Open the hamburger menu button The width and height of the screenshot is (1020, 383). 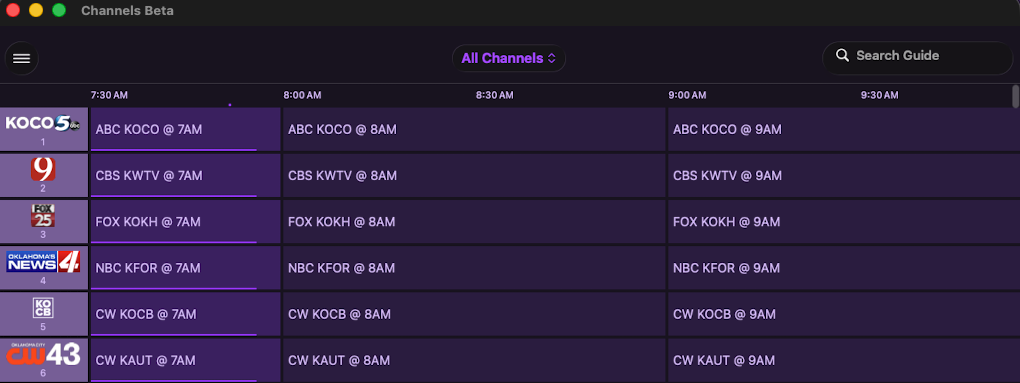(21, 59)
